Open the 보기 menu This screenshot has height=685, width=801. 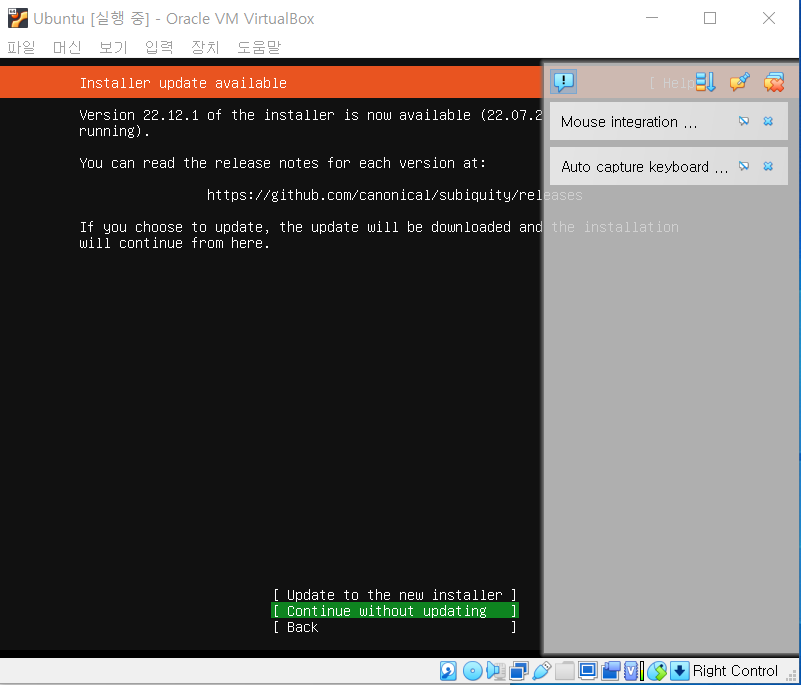(x=113, y=47)
